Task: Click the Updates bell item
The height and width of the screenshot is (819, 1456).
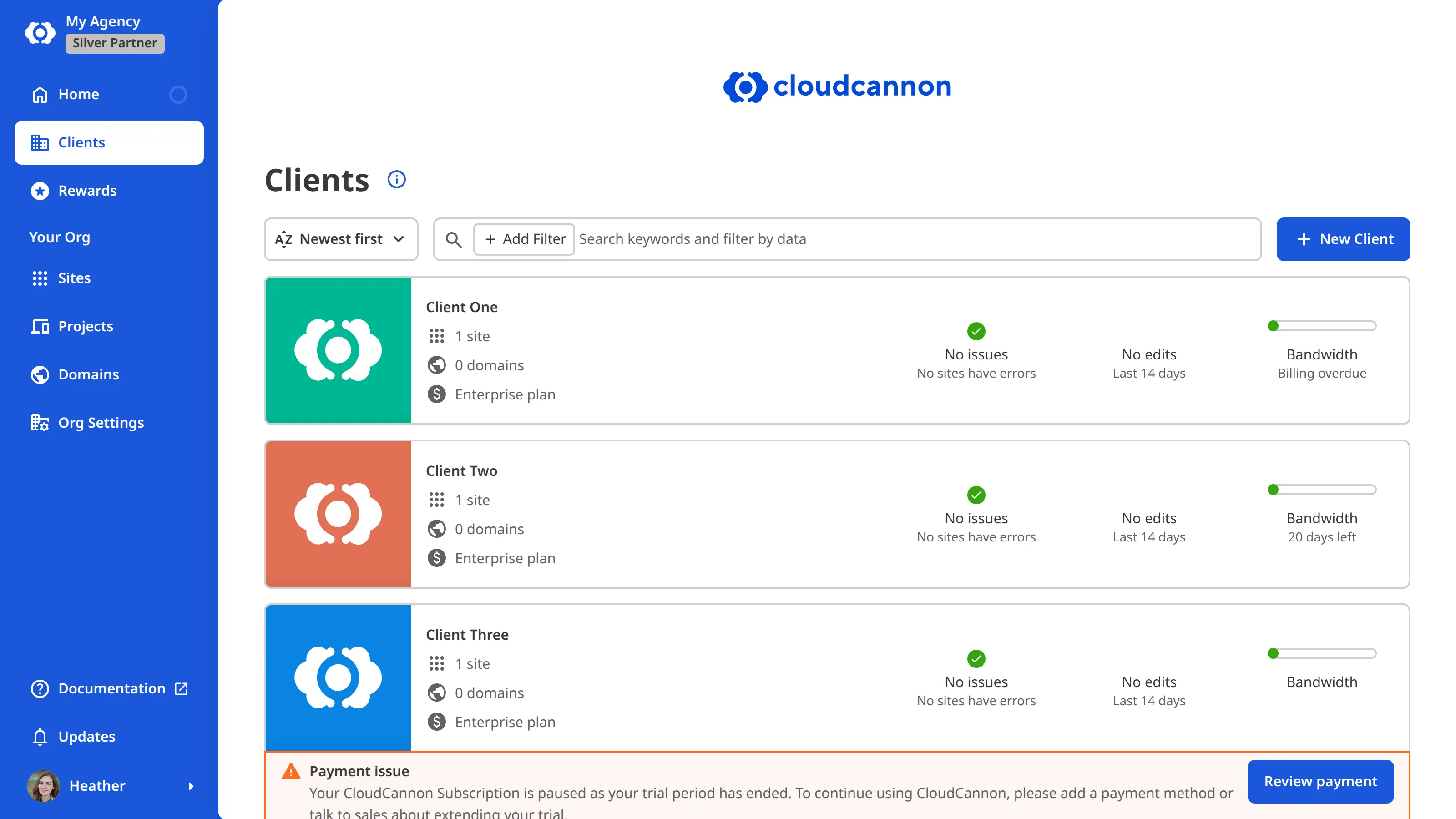Action: tap(109, 737)
